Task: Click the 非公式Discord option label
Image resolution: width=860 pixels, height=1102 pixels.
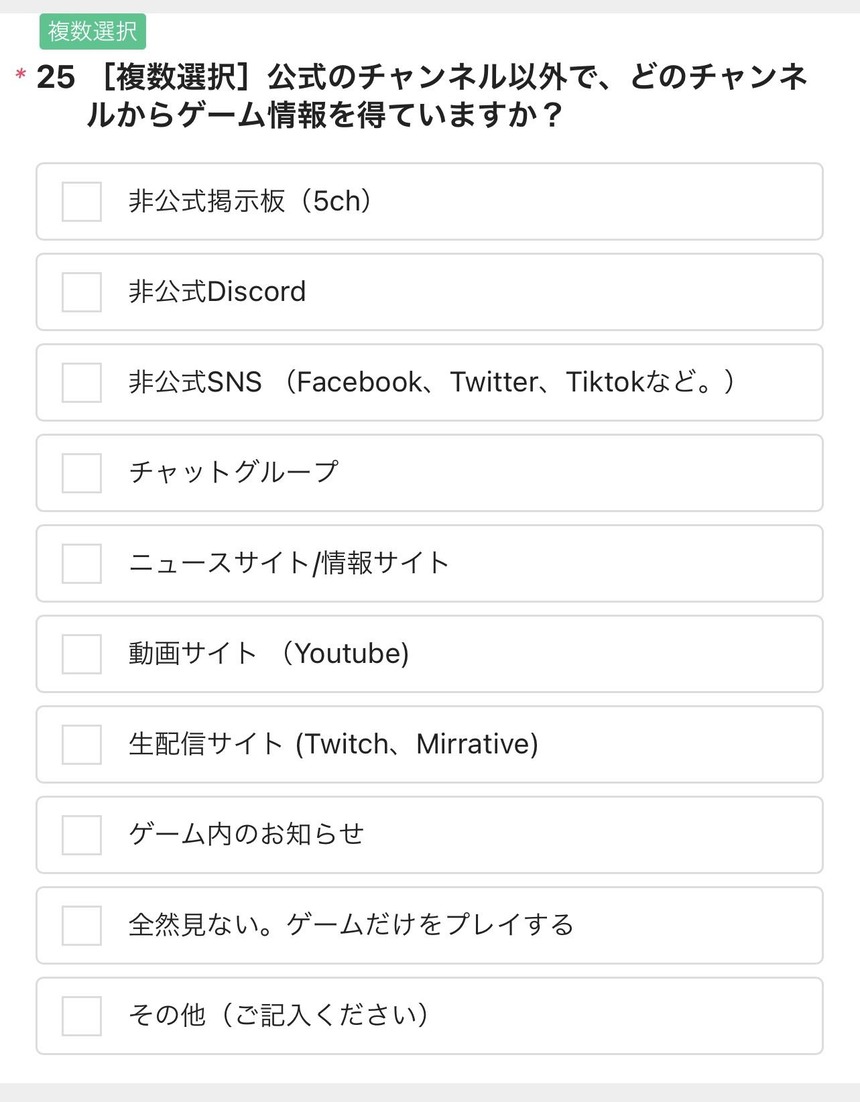Action: pyautogui.click(x=217, y=292)
